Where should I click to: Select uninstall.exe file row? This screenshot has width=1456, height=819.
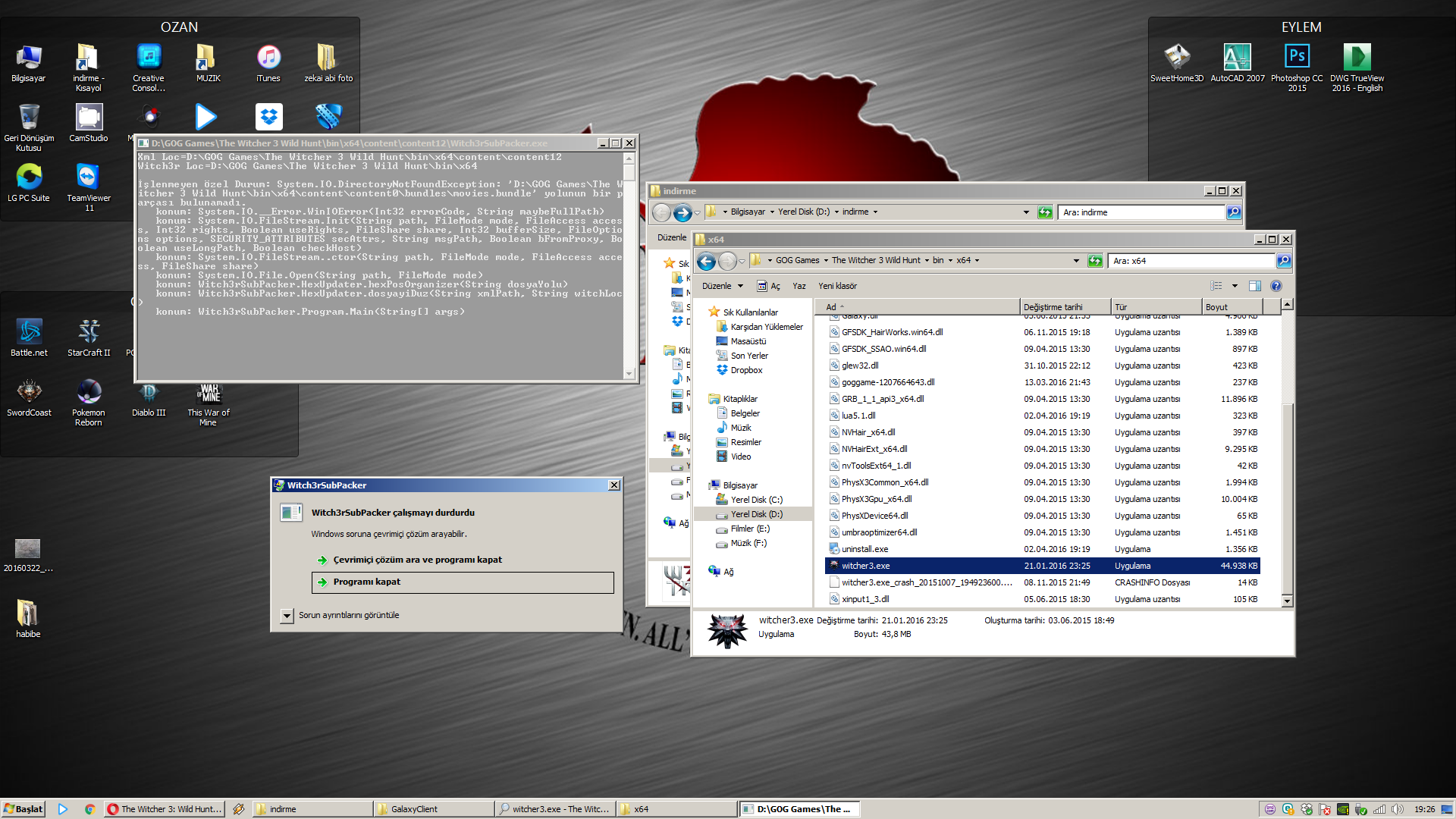1042,549
